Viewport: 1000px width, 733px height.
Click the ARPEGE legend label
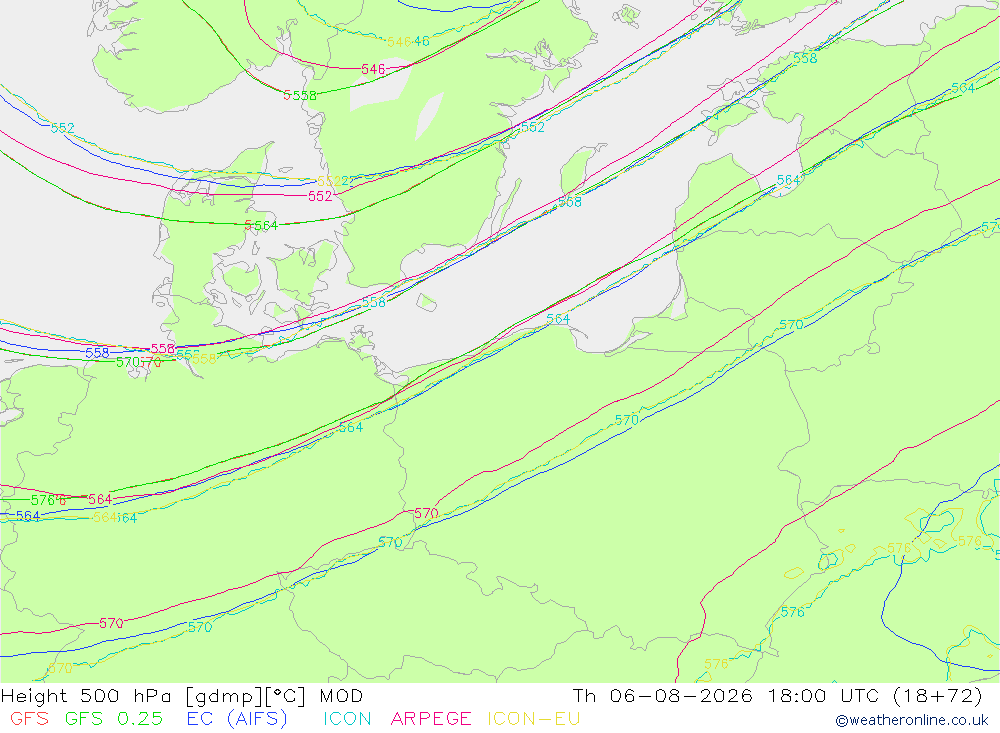431,718
